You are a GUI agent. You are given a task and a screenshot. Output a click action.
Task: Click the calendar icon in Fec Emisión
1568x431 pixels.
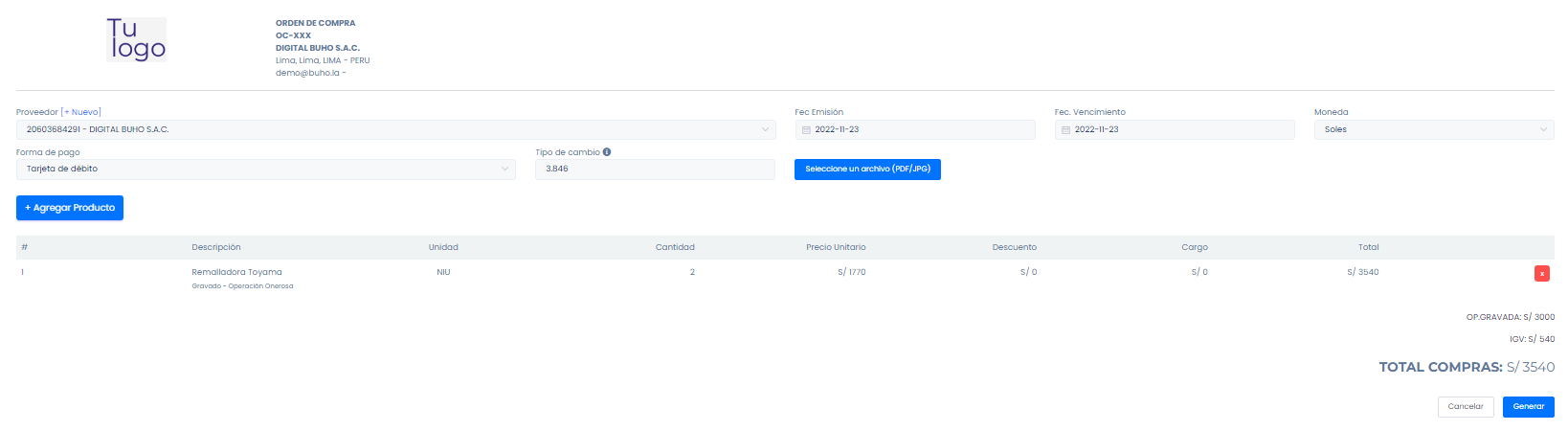806,130
